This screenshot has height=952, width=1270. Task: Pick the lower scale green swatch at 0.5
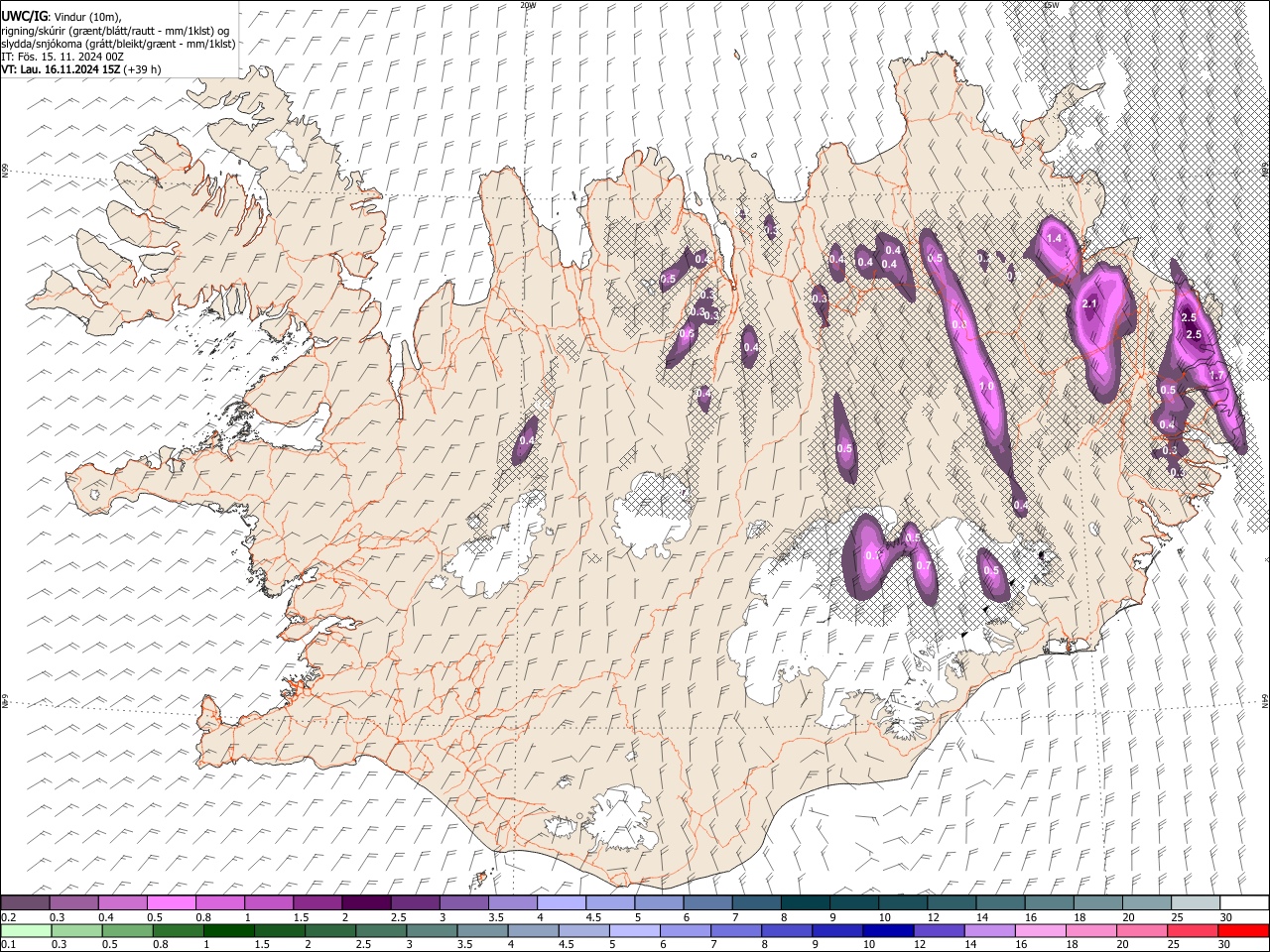click(x=127, y=930)
